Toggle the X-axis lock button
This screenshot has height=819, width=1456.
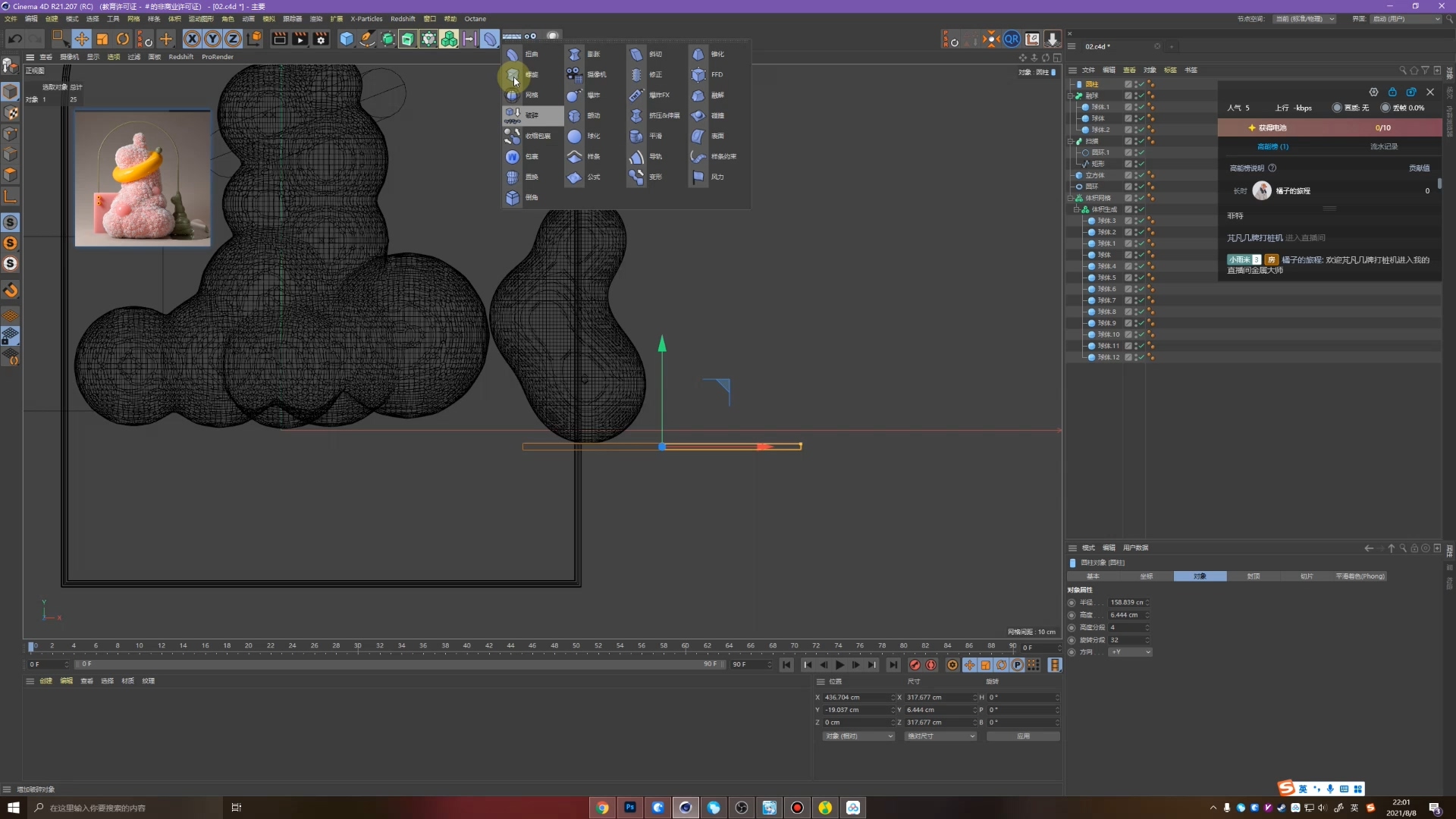coord(193,39)
